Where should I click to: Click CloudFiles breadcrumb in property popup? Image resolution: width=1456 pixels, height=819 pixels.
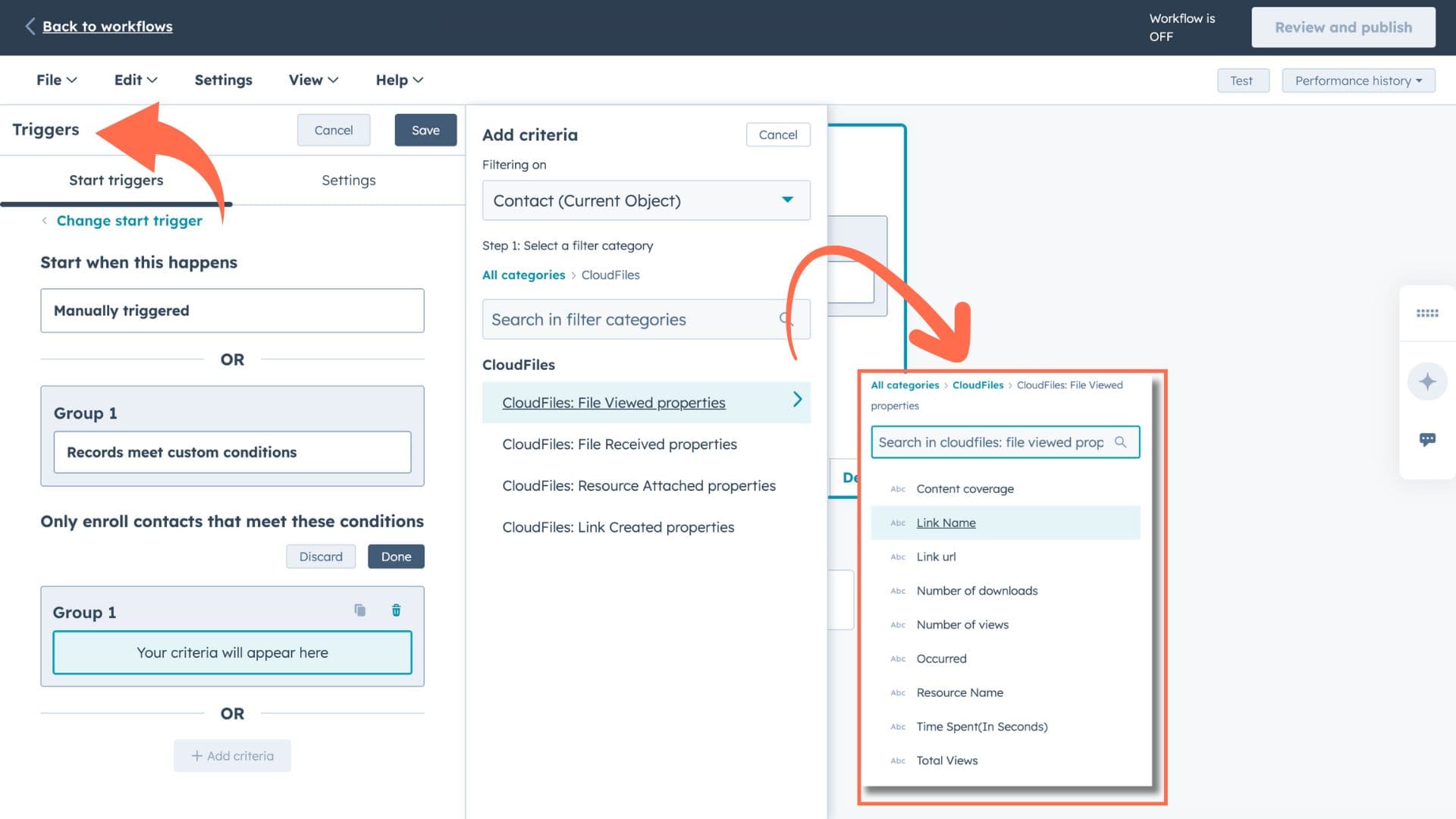[977, 385]
